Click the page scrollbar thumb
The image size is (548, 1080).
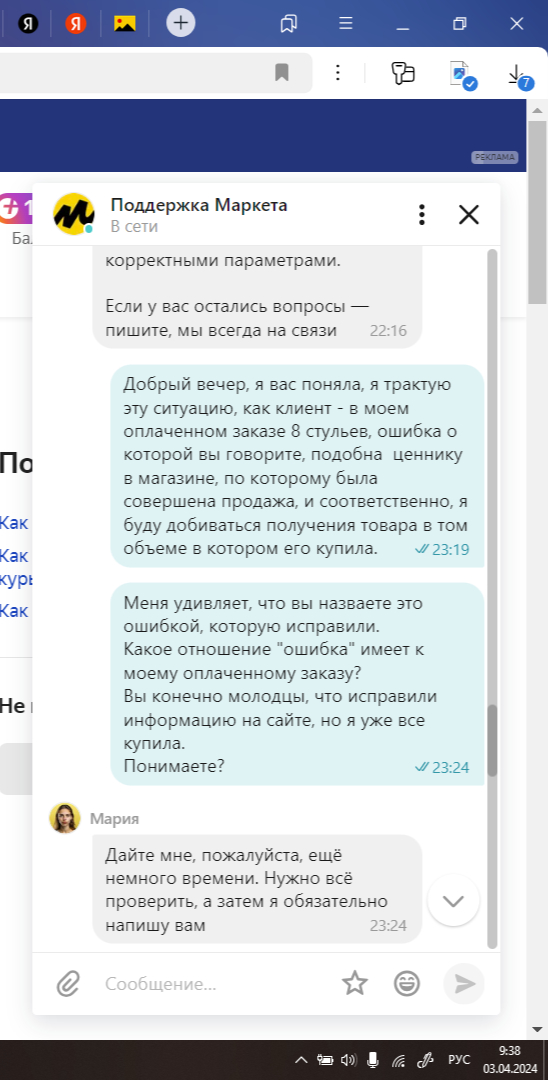point(538,213)
